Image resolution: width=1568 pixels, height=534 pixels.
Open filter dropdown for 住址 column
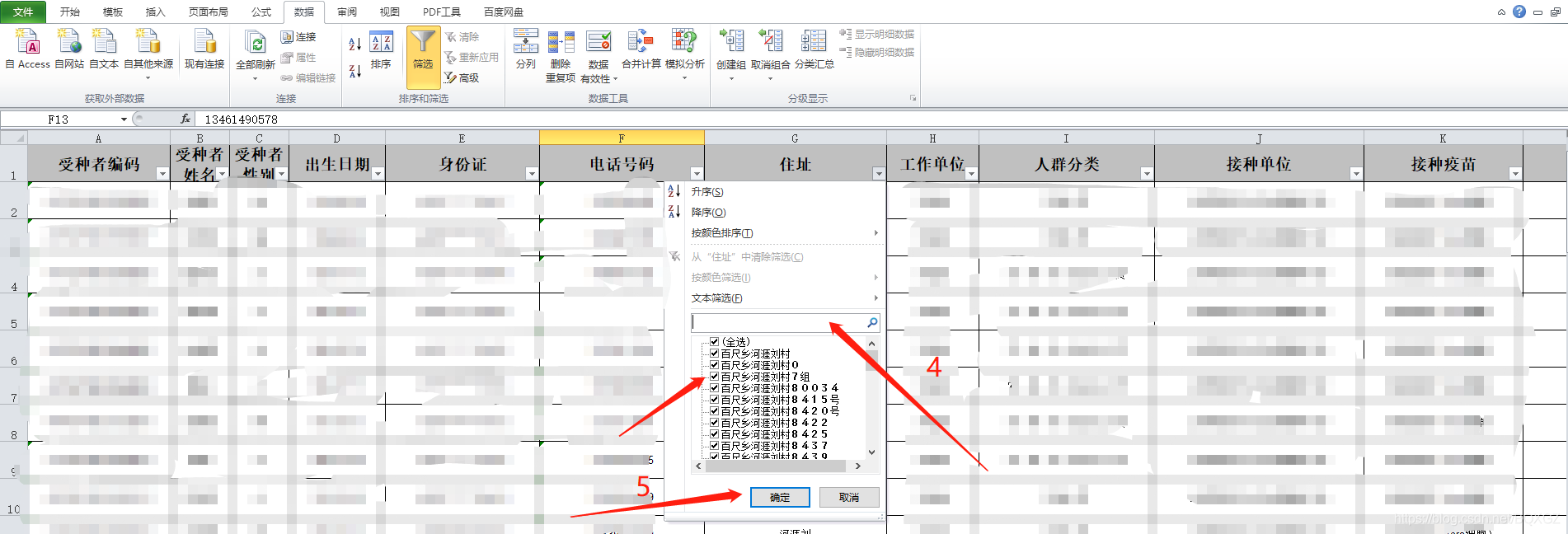tap(879, 174)
